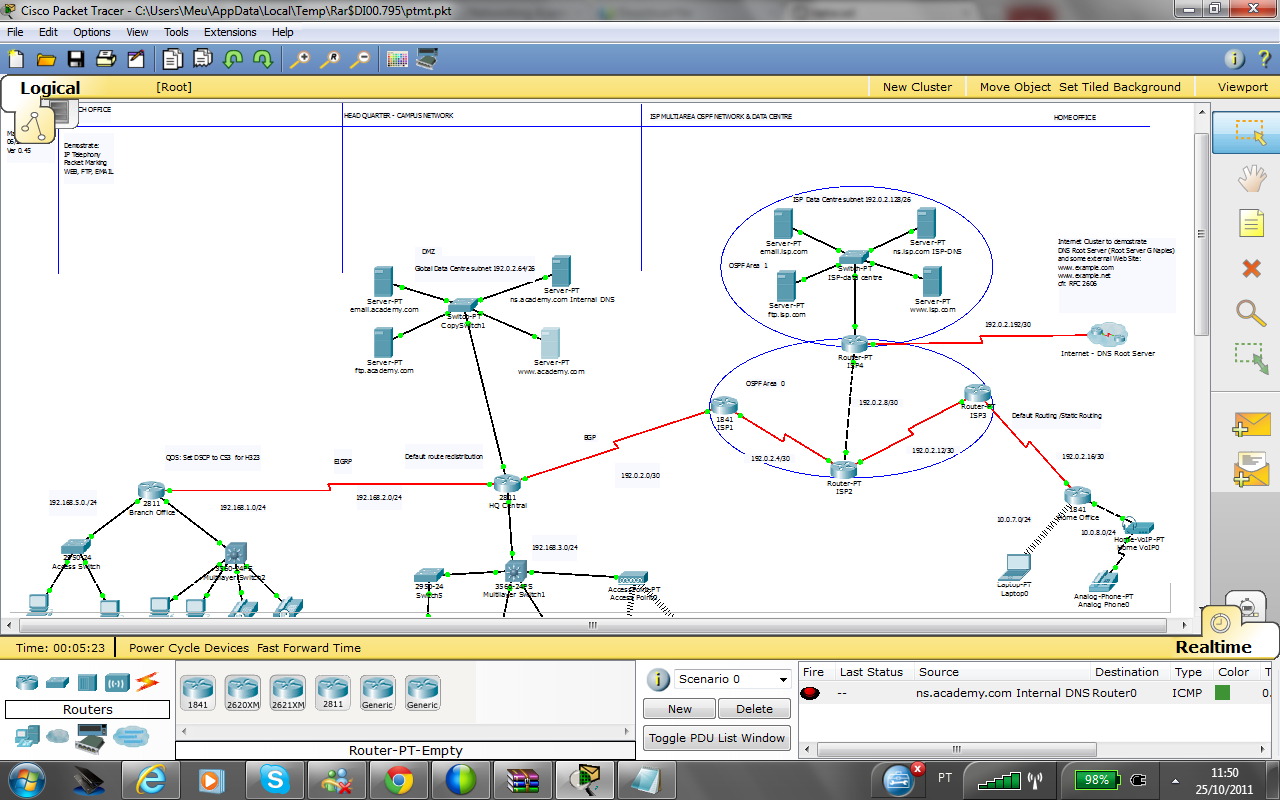Select the Place Note tool
1280x800 pixels.
[x=1251, y=223]
